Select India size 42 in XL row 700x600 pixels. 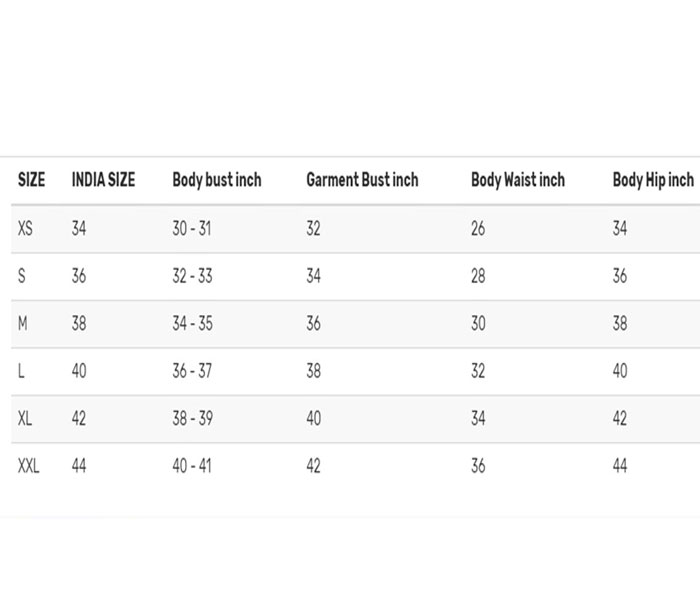[x=79, y=418]
